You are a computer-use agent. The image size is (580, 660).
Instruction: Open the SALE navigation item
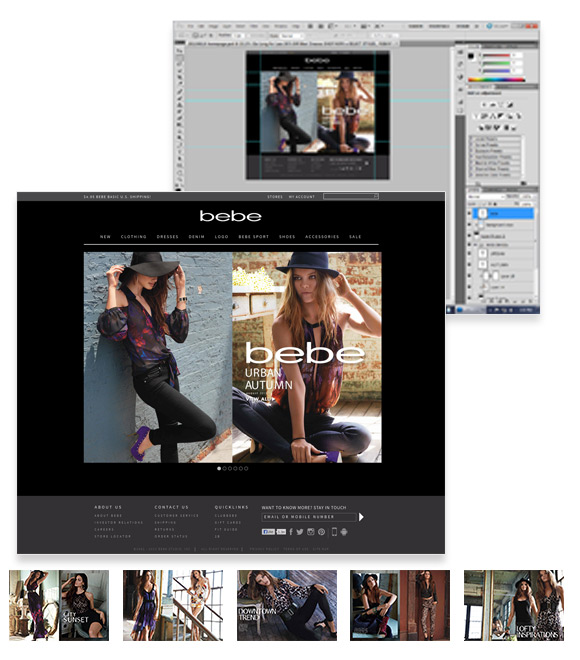tap(355, 237)
